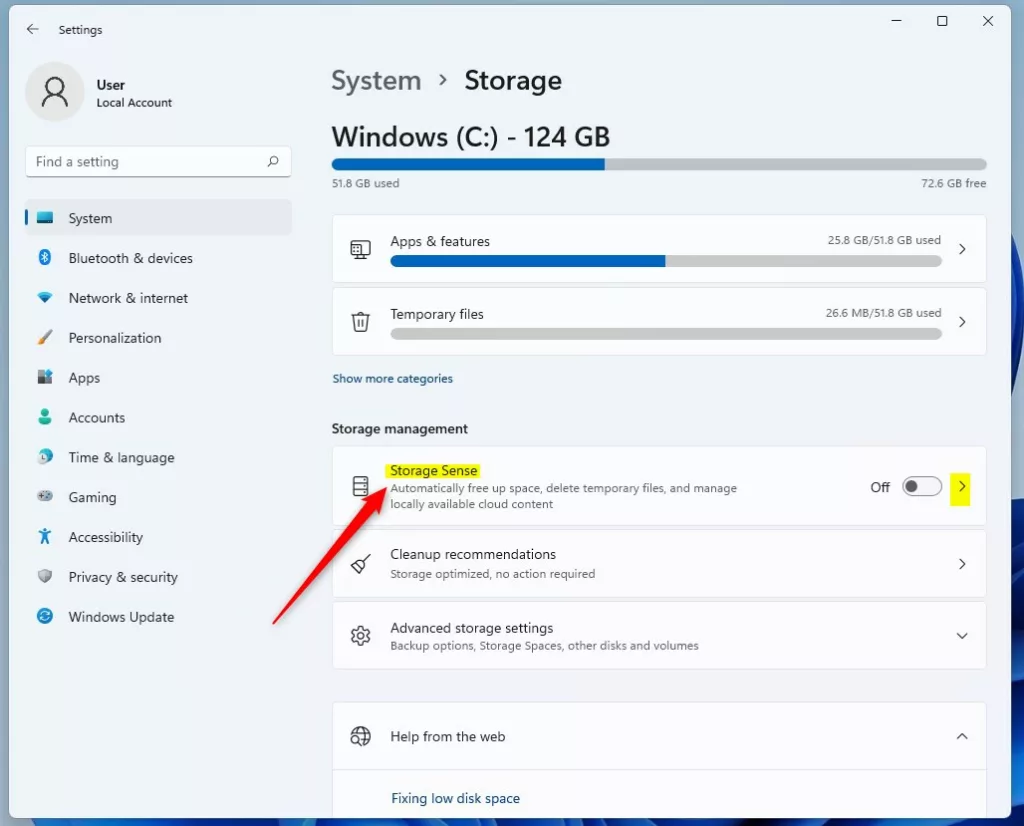Collapse the Help from the web section

pyautogui.click(x=962, y=736)
